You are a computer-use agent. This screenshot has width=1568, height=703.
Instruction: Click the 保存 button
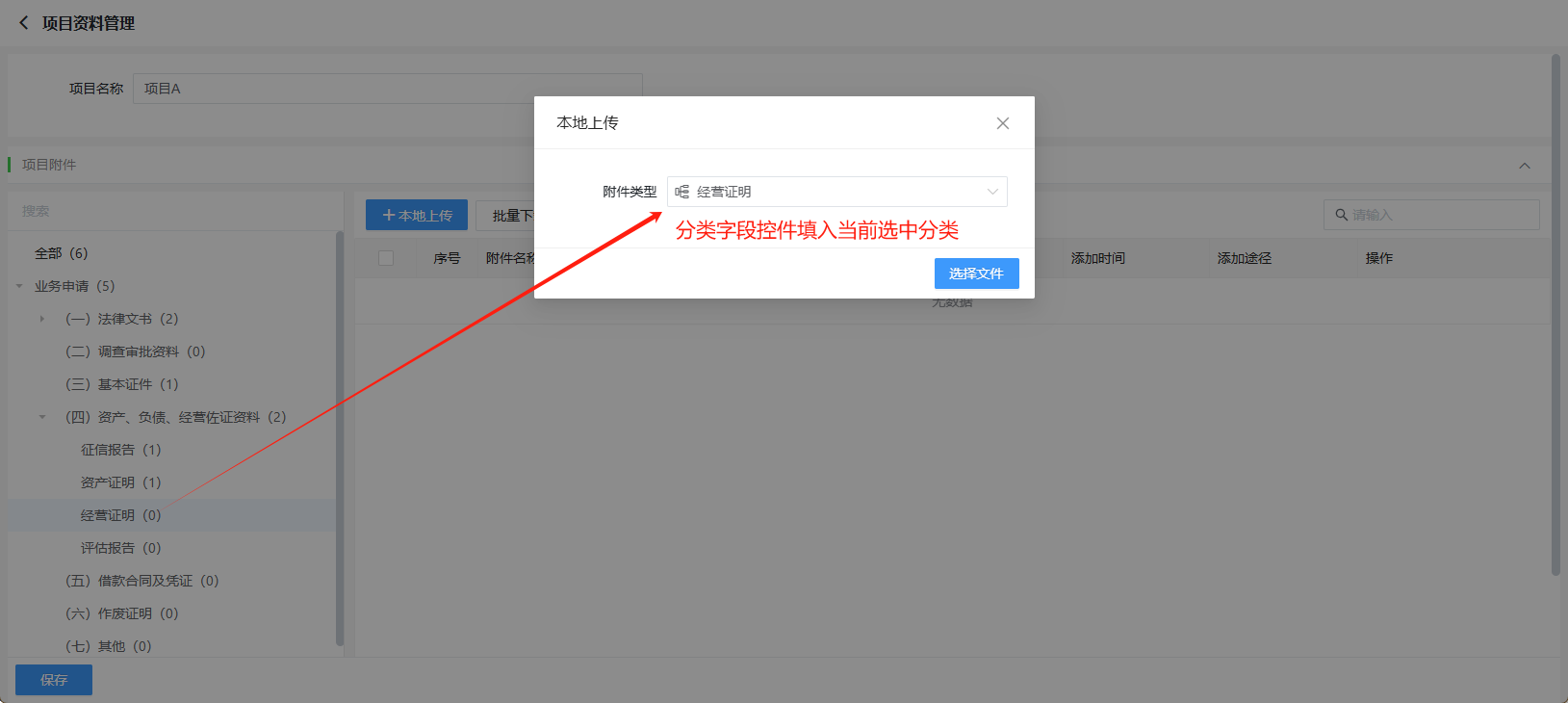[x=54, y=680]
